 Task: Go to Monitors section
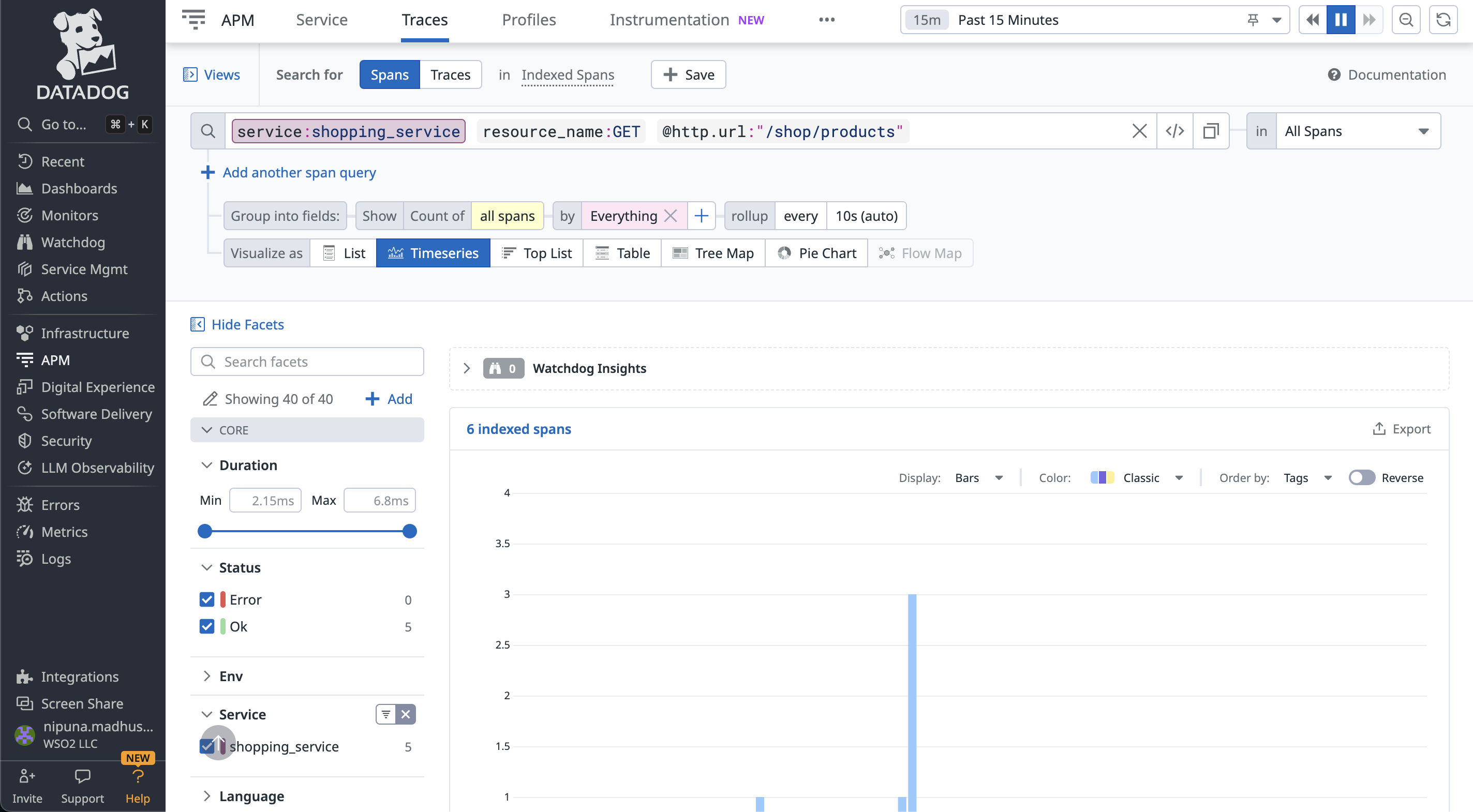57,216
